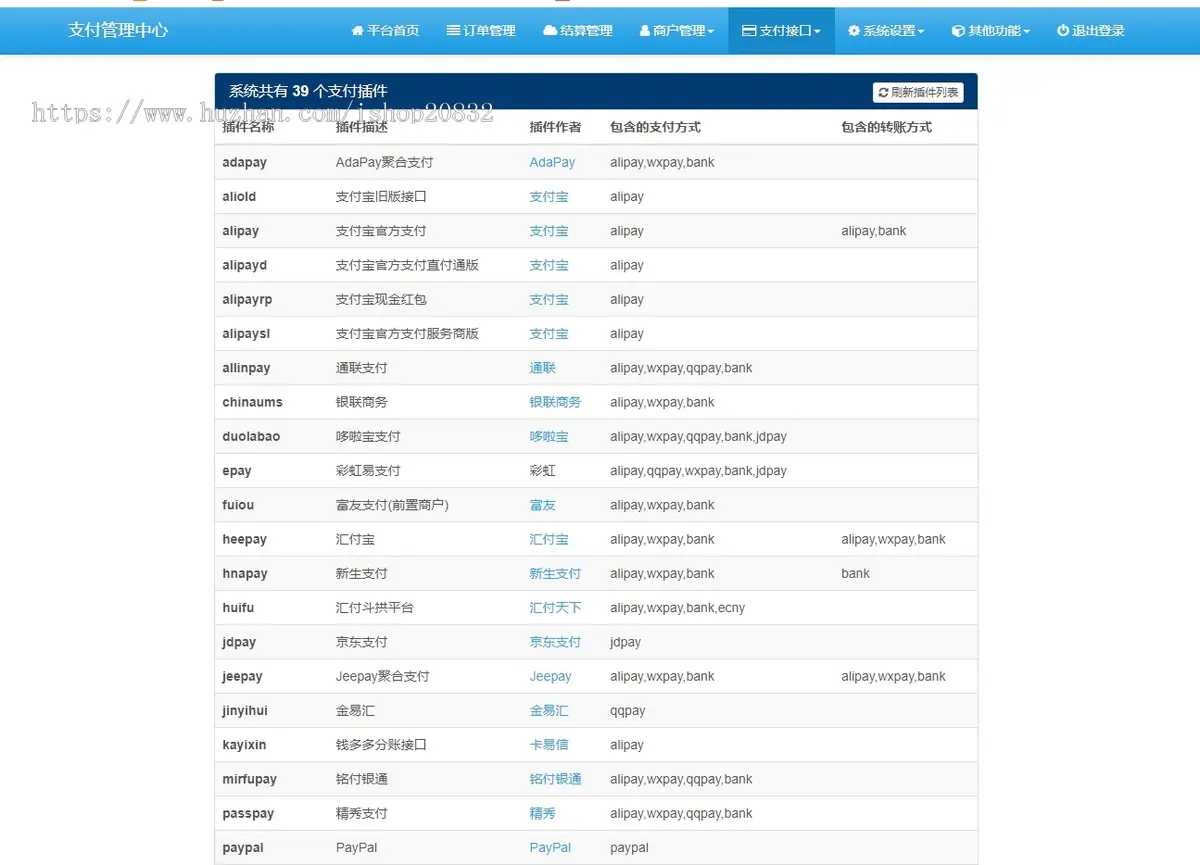Open the 京东支付 author link
This screenshot has width=1200, height=865.
[555, 642]
